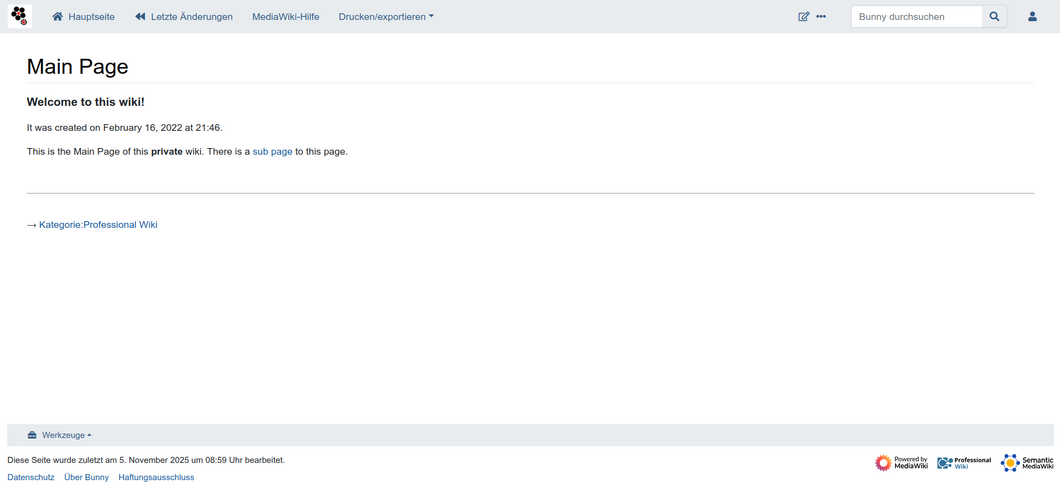Click the Semantic MediaWiki footer logo

[1027, 462]
